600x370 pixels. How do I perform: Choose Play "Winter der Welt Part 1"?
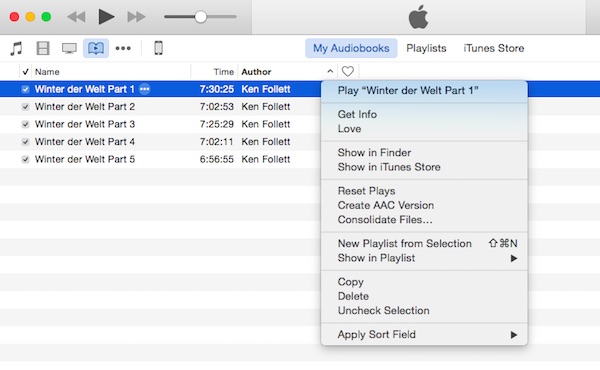coord(424,91)
